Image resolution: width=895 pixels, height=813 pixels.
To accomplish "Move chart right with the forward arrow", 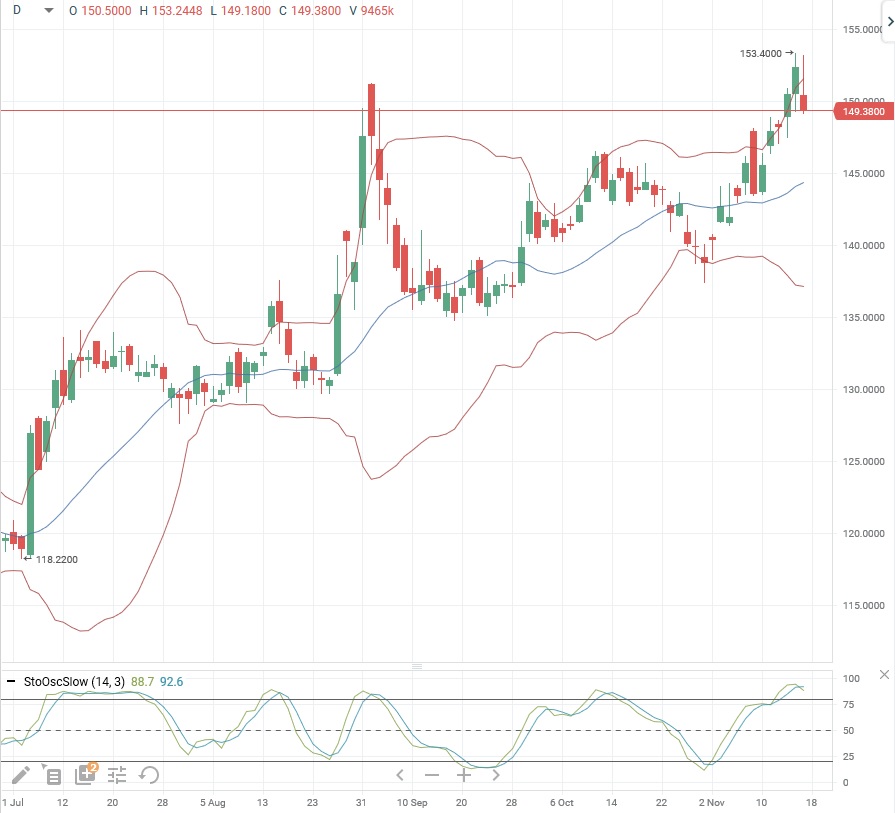I will [496, 775].
